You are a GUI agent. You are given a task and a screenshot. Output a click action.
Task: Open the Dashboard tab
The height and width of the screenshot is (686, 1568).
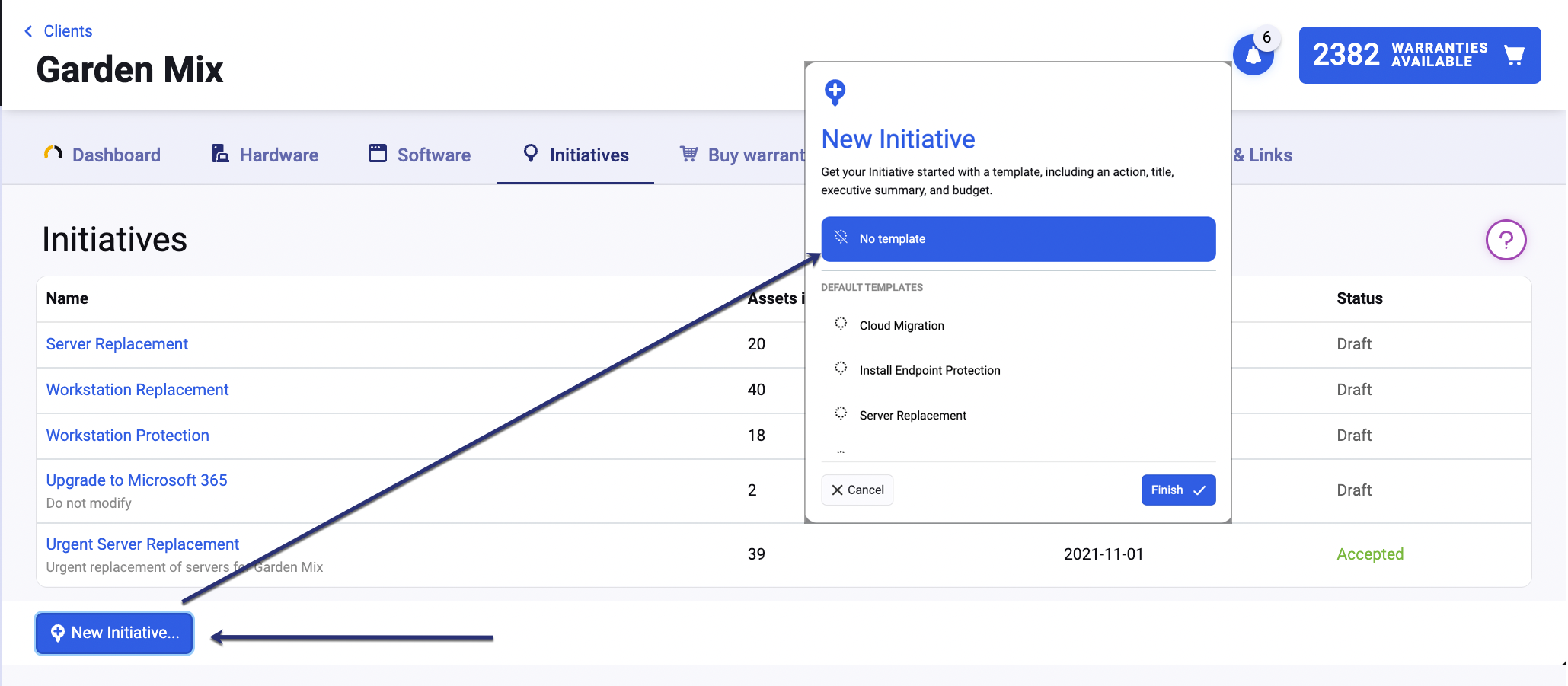(102, 155)
